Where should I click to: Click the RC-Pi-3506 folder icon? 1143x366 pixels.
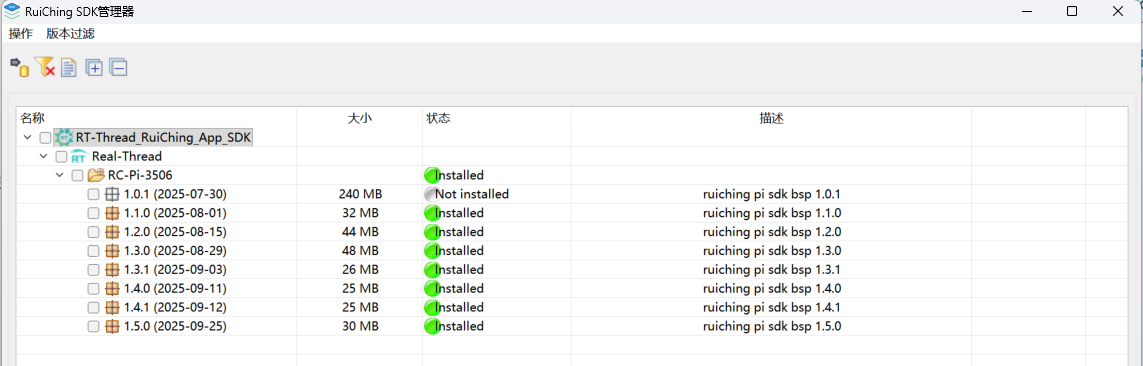[95, 175]
